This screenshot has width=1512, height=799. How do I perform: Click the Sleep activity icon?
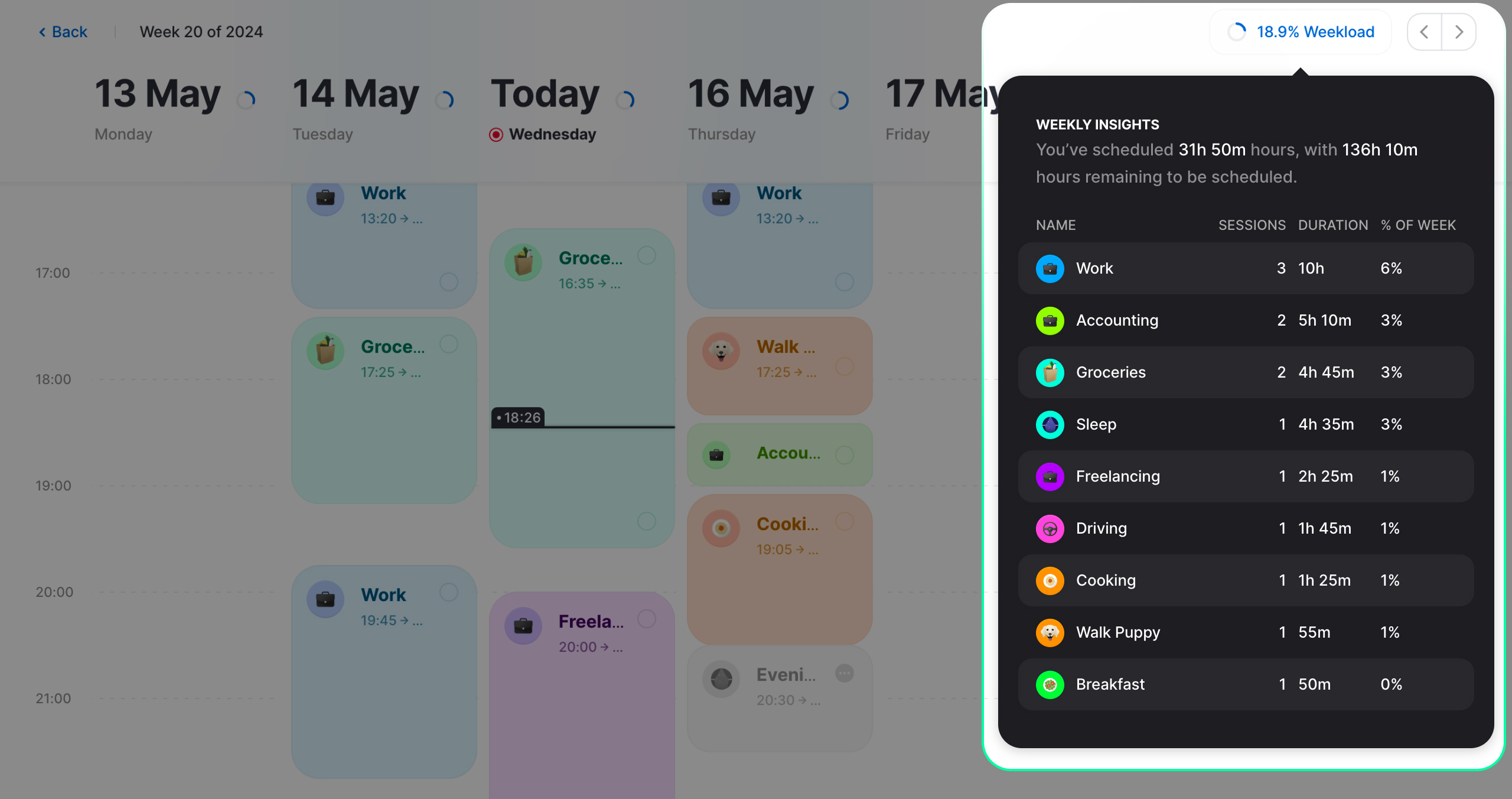pos(1050,424)
